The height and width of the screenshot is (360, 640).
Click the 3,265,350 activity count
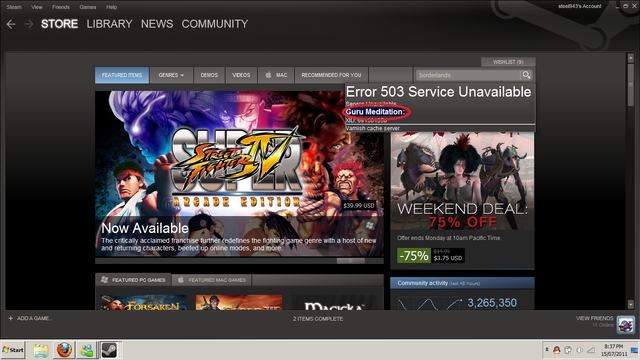(x=492, y=303)
